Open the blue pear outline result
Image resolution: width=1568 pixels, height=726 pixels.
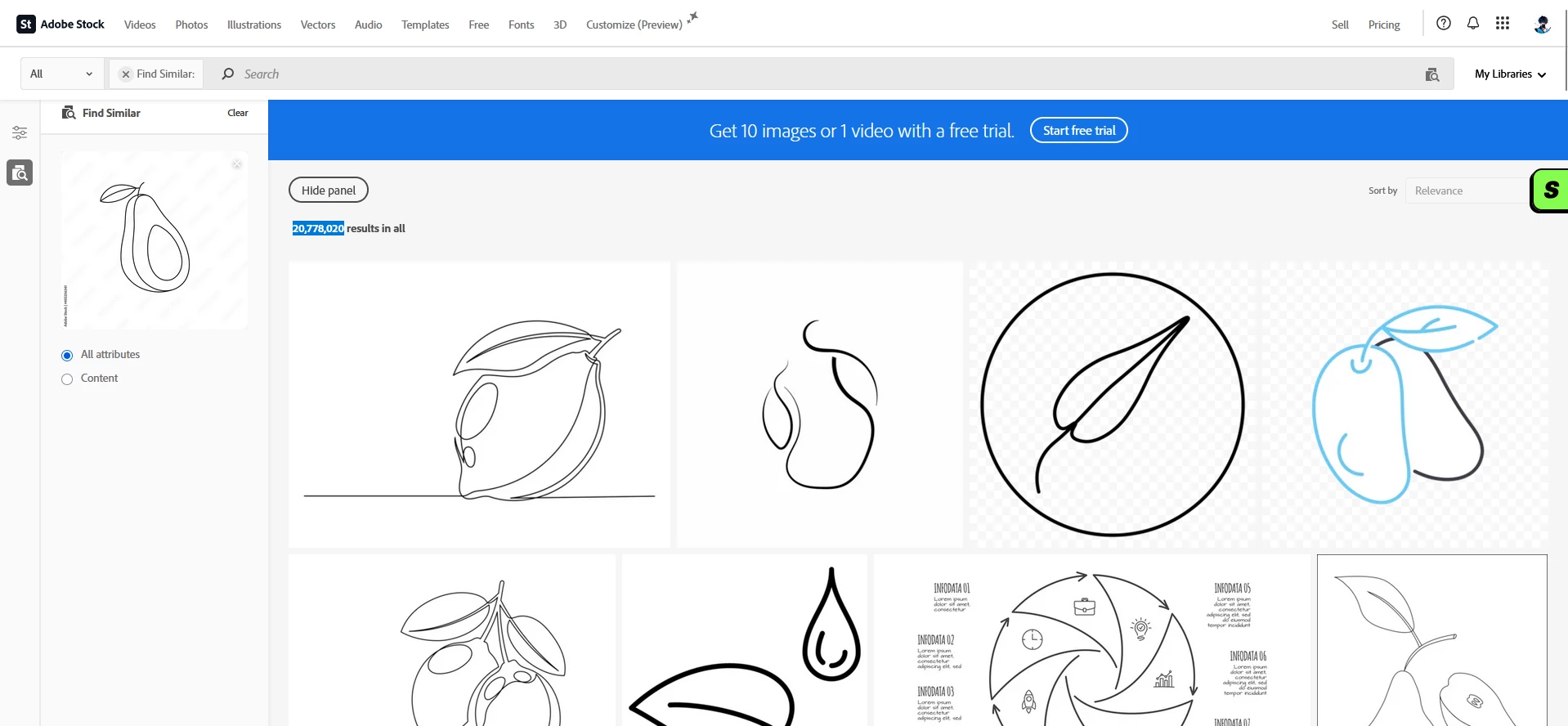[x=1404, y=405]
